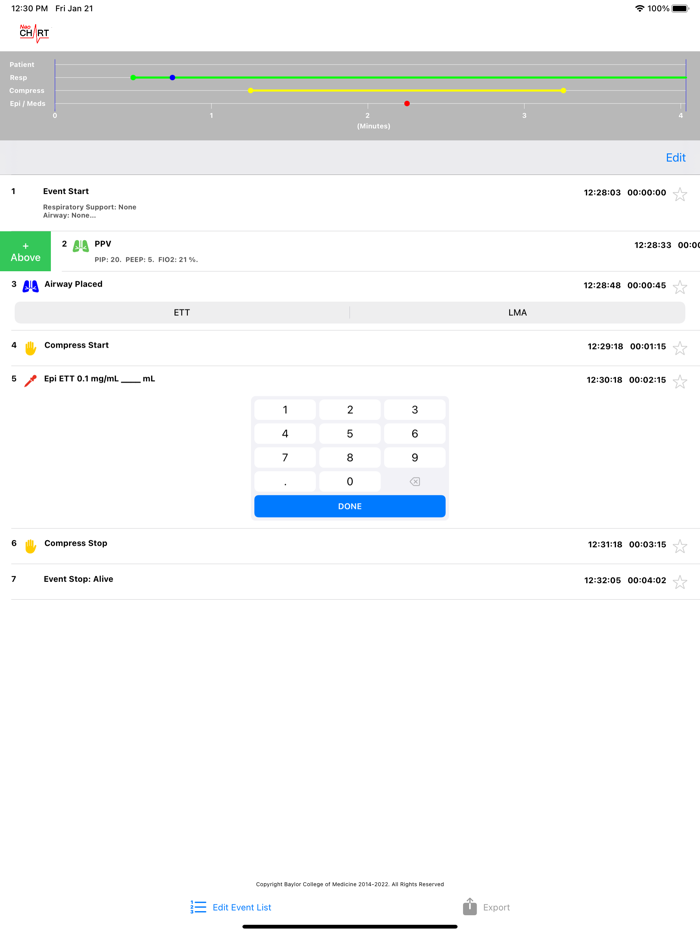Click the Epi mL blank dose field
The image size is (700, 934).
[130, 379]
